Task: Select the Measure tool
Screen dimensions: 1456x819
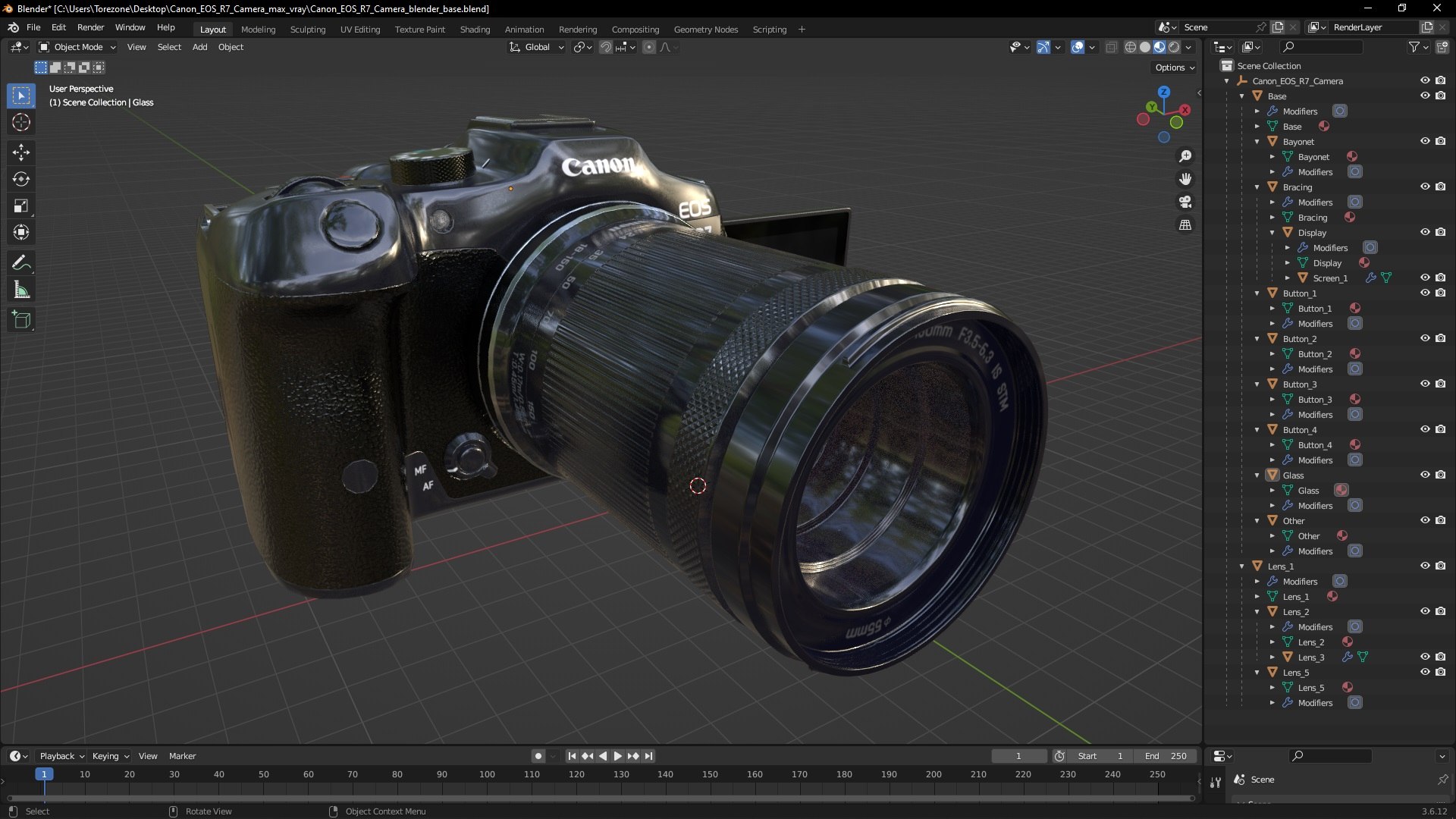Action: click(21, 290)
